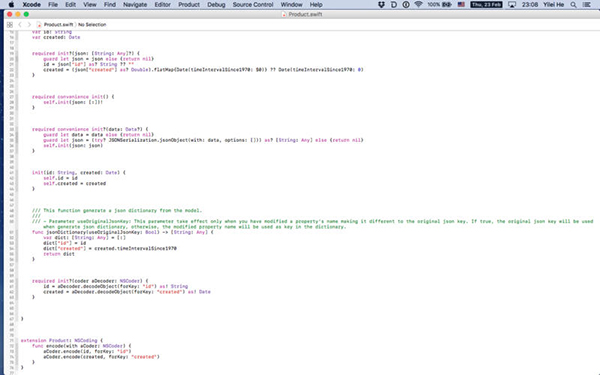This screenshot has height=375, width=600.
Task: Open the No Selection jump bar segment
Action: click(x=92, y=24)
